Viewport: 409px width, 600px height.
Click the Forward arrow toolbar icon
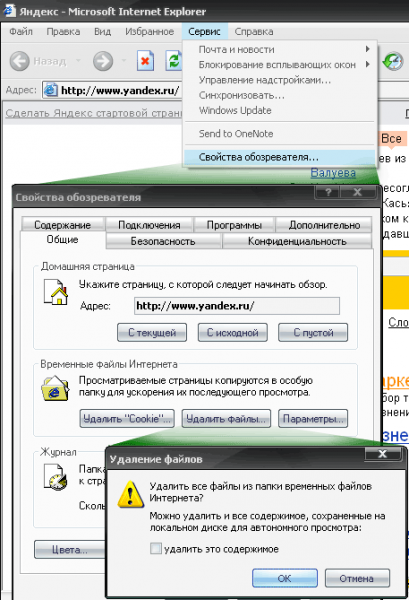click(x=103, y=61)
